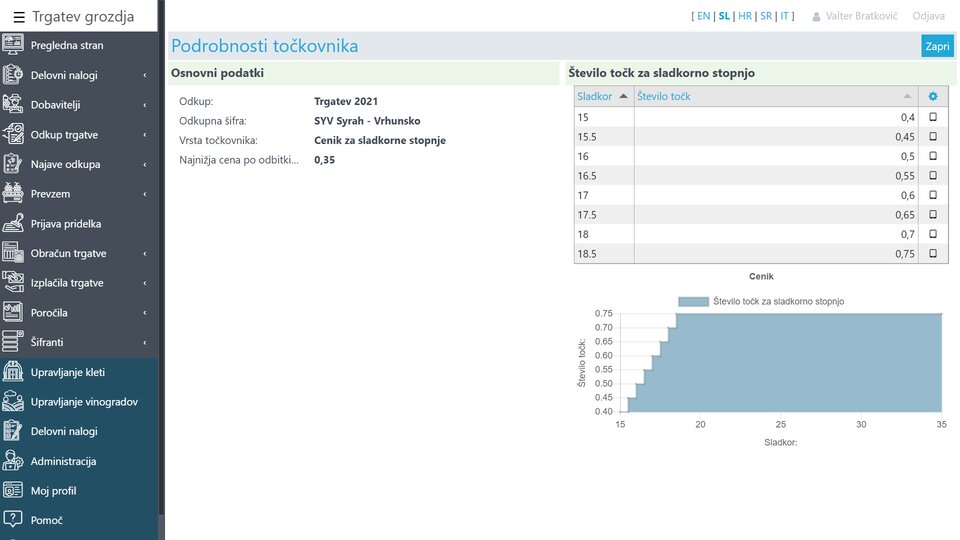Click the Upravljanje vinogradov icon
The height and width of the screenshot is (540, 960).
pyautogui.click(x=13, y=402)
